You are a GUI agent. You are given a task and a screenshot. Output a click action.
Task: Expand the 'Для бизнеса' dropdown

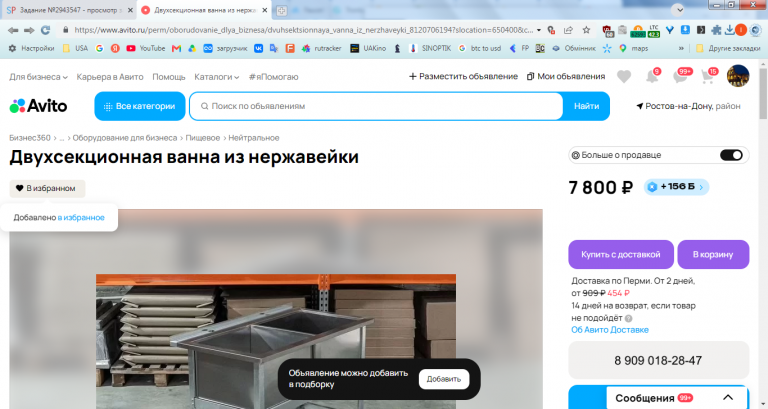click(38, 77)
